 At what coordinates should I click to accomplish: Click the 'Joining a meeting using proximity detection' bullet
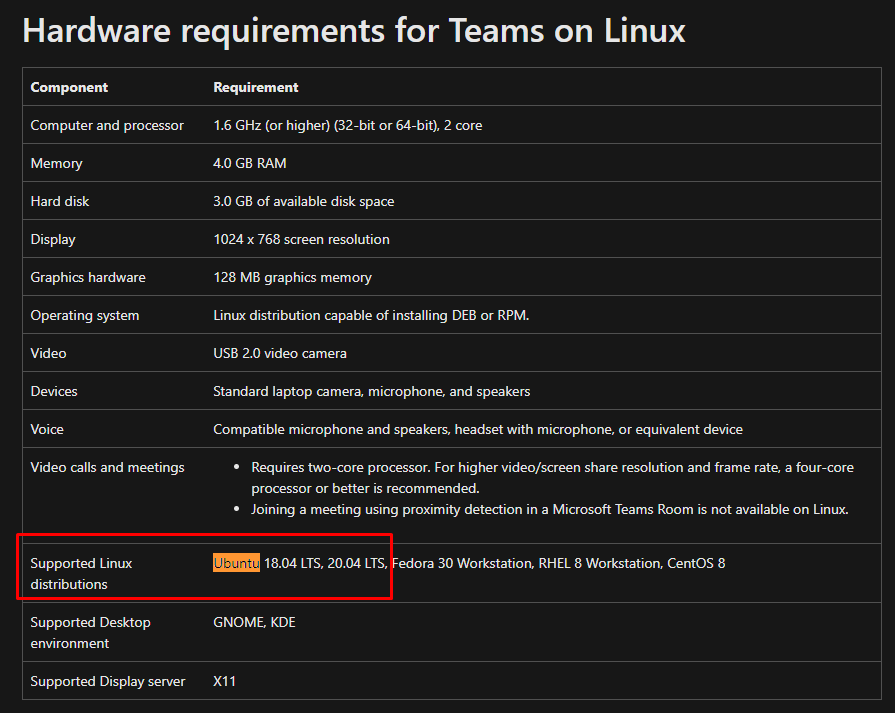click(550, 509)
